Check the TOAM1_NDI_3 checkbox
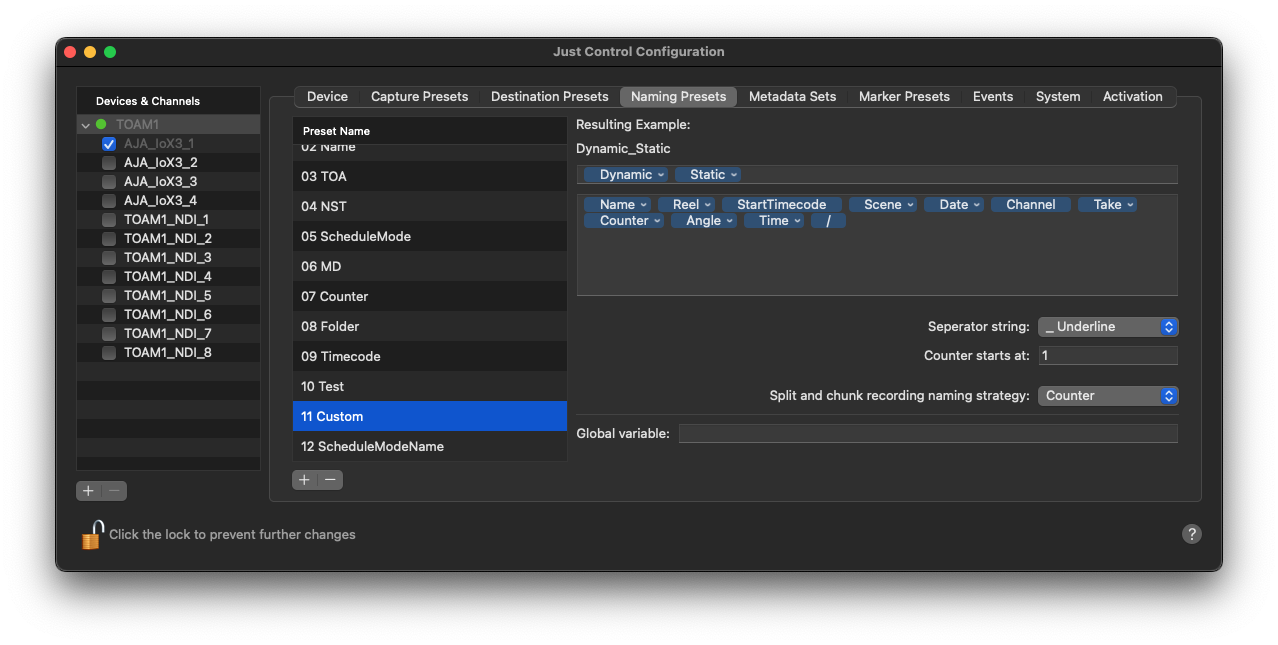 coord(109,258)
